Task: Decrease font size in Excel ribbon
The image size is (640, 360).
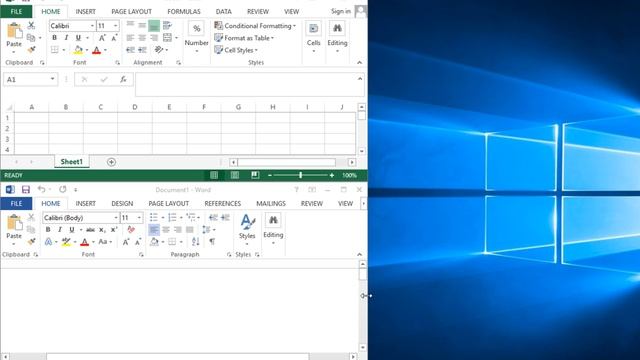Action: 114,38
